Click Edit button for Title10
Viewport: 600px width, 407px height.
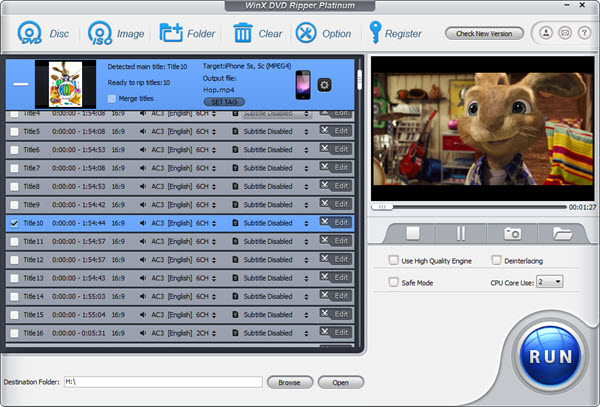pos(336,222)
